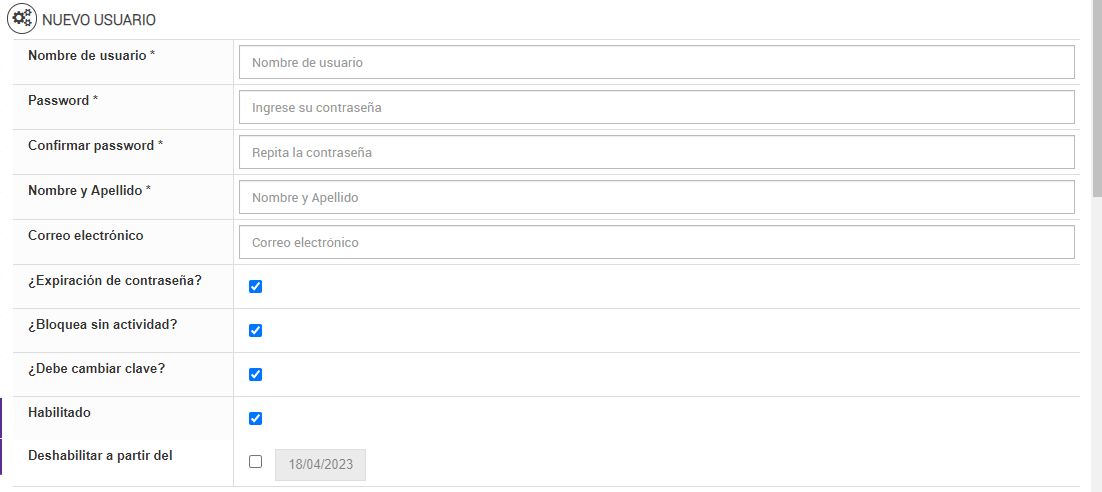Click the Ingrese su contraseña password field

click(x=656, y=107)
